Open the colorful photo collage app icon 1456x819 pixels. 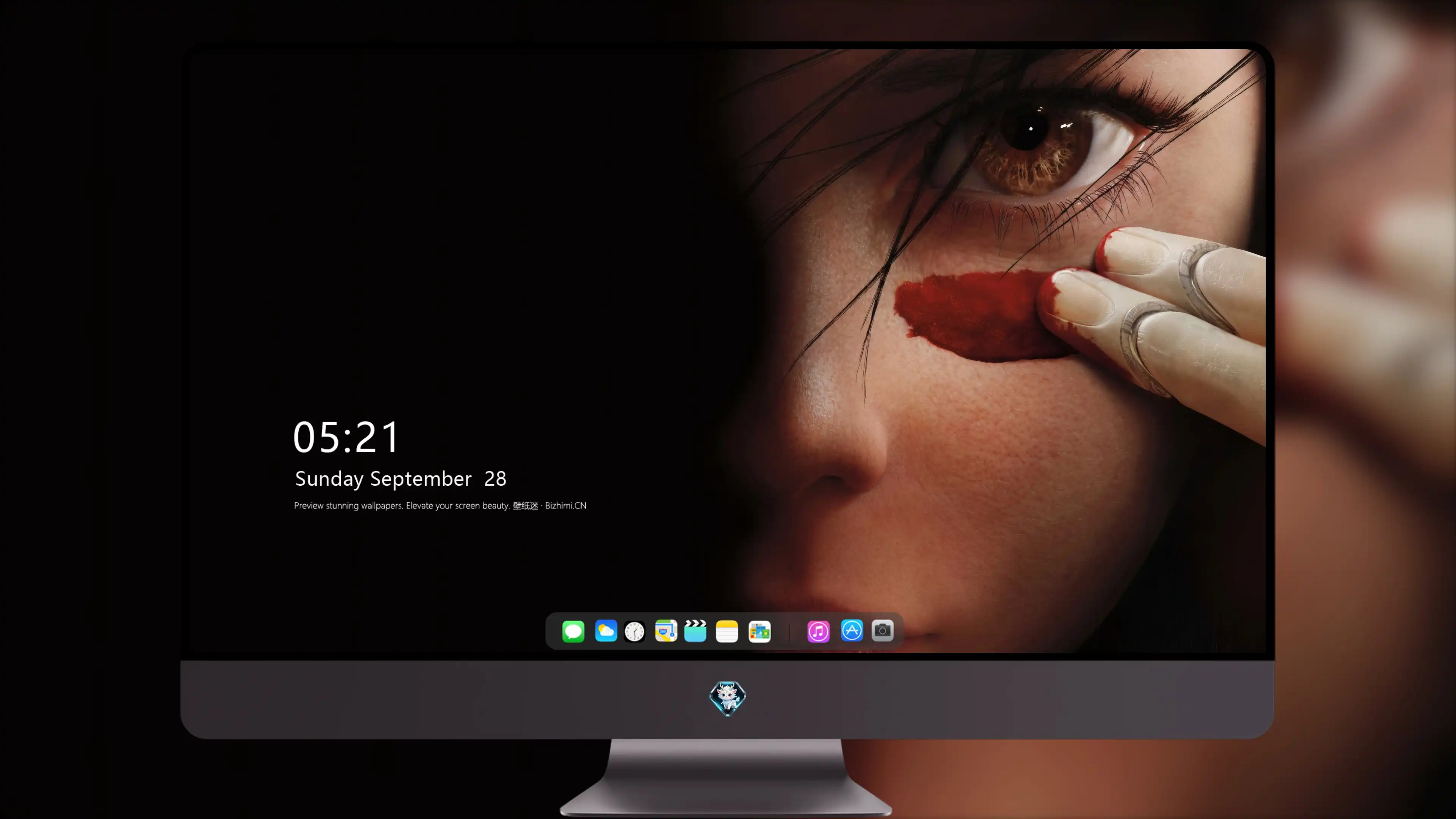point(759,631)
